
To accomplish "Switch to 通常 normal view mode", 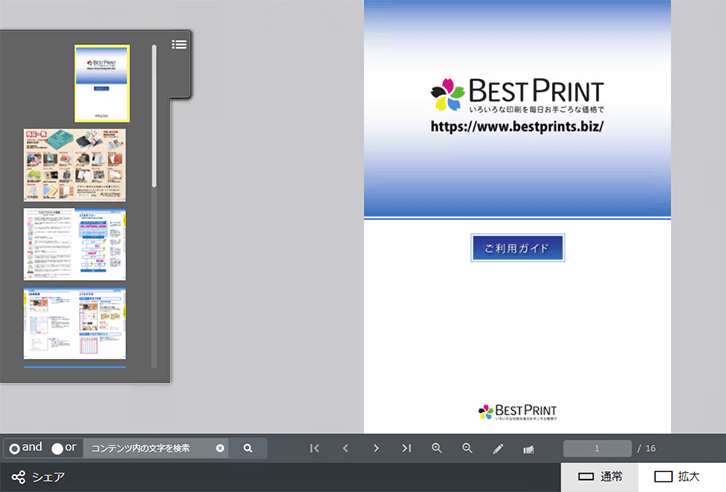I will 600,477.
